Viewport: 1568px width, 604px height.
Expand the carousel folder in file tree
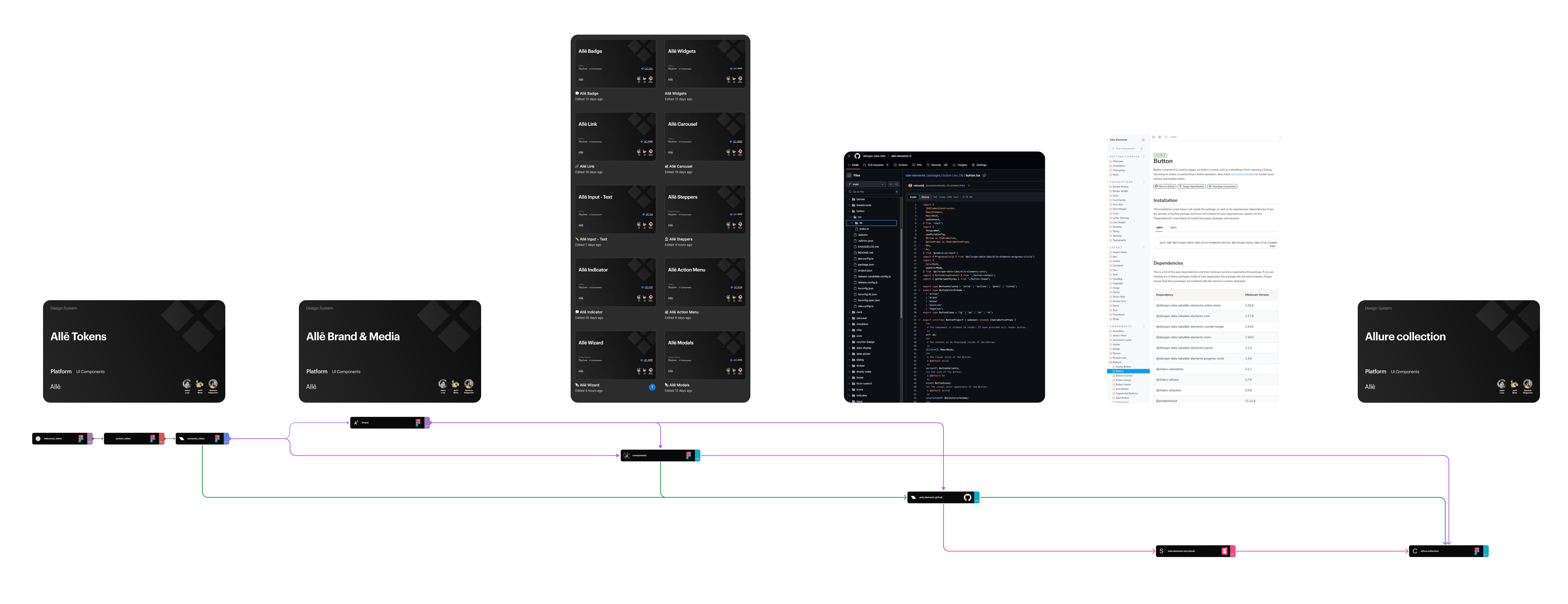(849, 318)
